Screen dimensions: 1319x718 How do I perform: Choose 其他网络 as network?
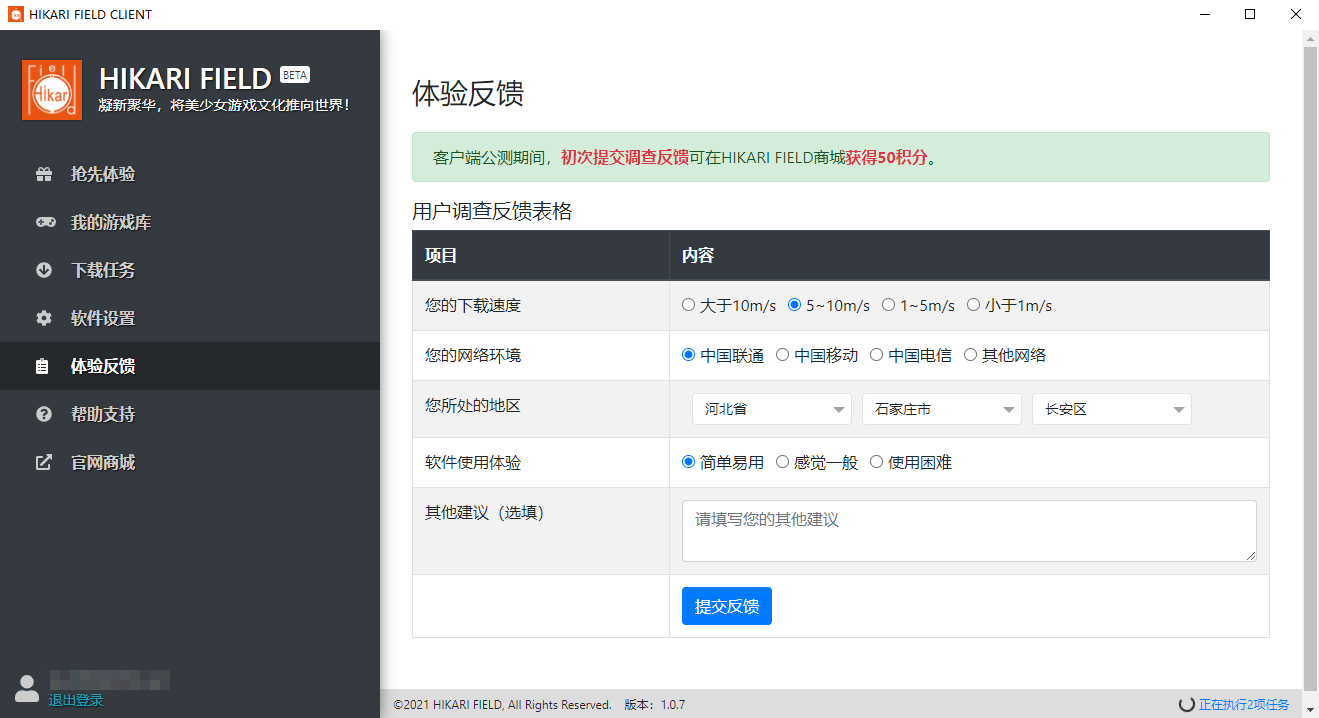click(x=970, y=355)
